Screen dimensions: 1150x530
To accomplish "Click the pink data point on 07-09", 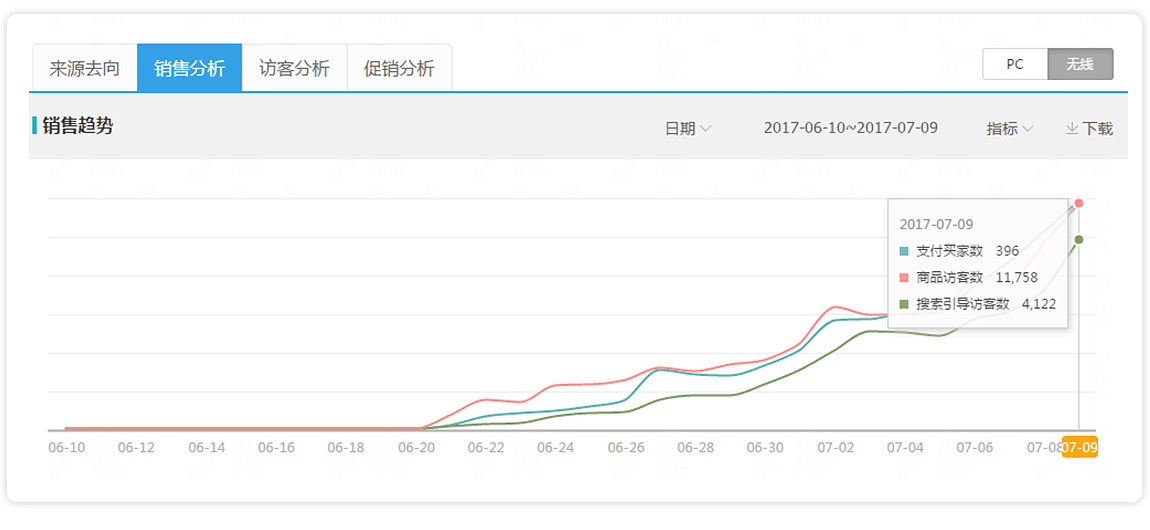I will click(1079, 203).
